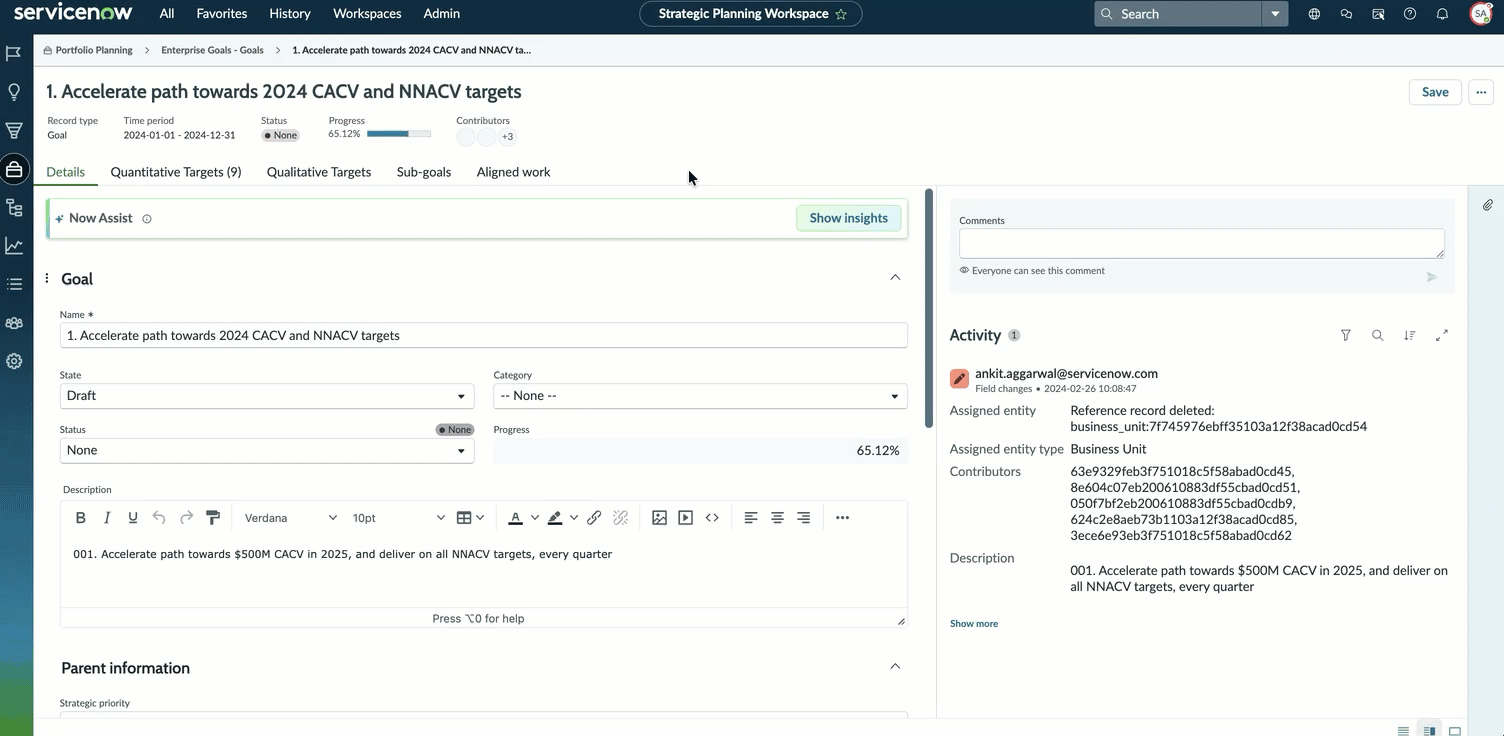This screenshot has height=736, width=1504.
Task: Insert an image into the Description
Action: 659,518
